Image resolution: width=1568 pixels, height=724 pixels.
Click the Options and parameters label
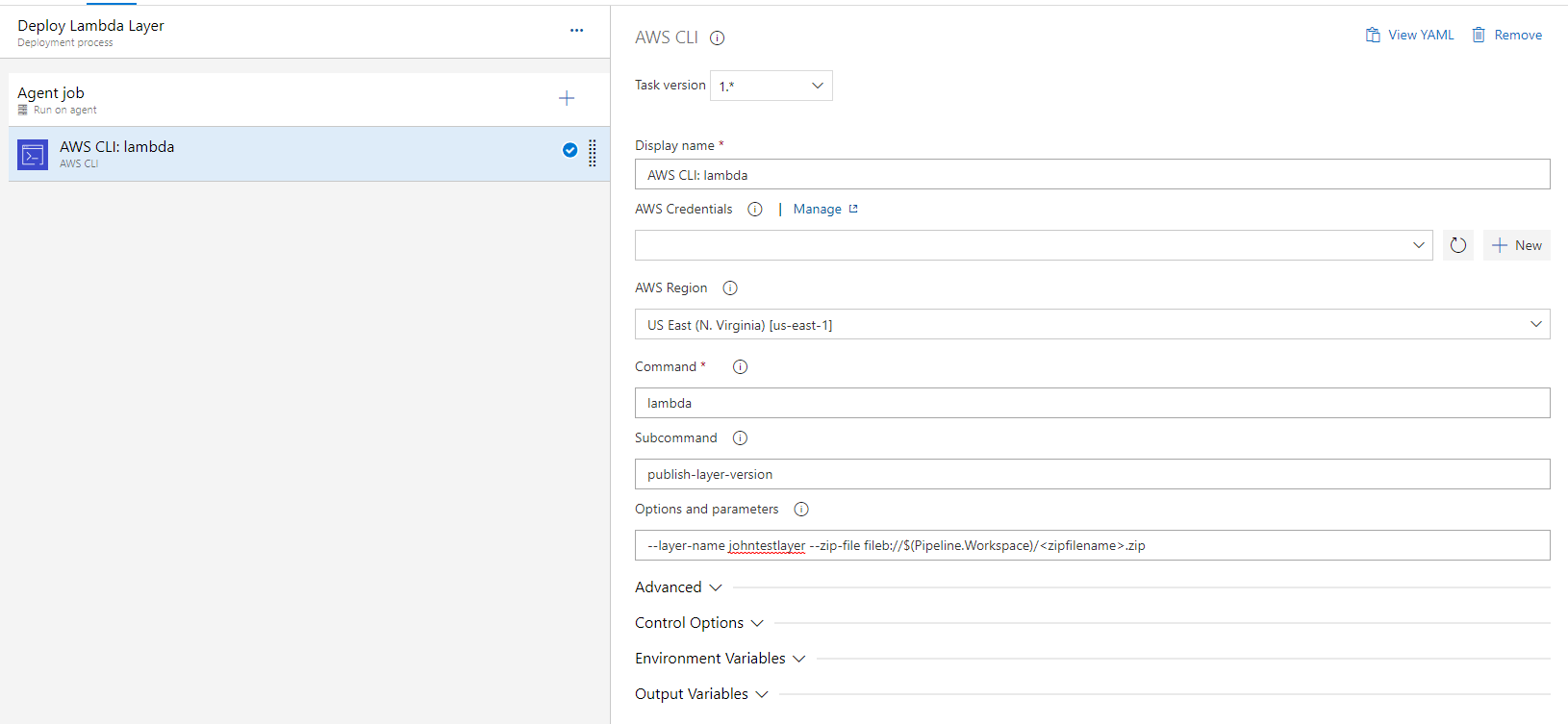[x=707, y=510]
